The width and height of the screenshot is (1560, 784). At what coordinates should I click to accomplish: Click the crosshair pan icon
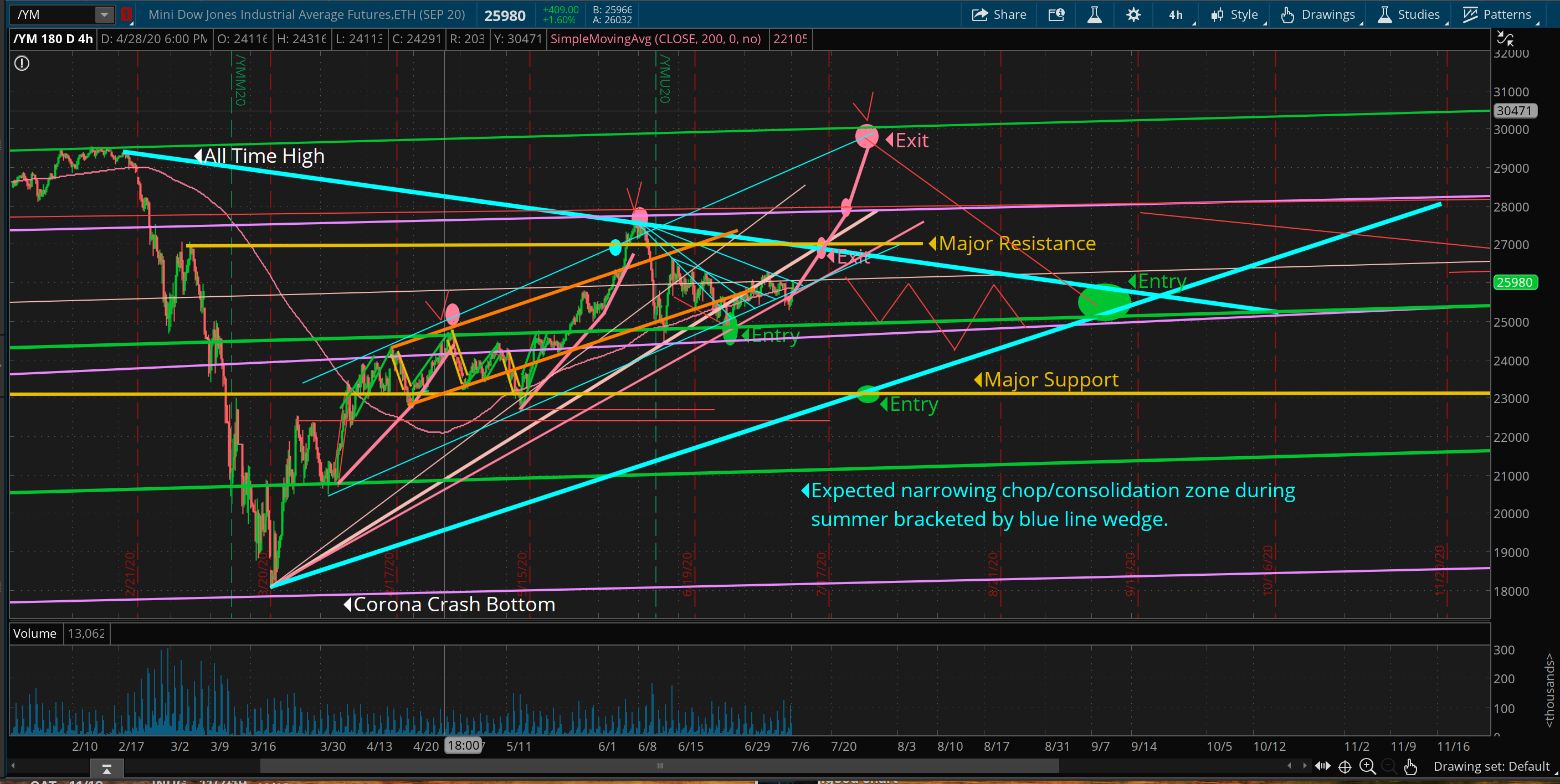[x=1345, y=766]
